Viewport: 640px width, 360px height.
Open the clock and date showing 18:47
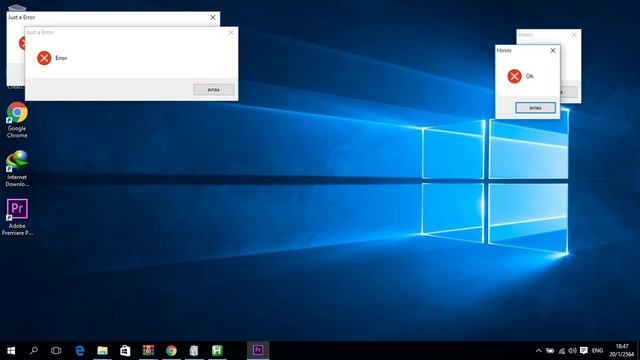622,351
